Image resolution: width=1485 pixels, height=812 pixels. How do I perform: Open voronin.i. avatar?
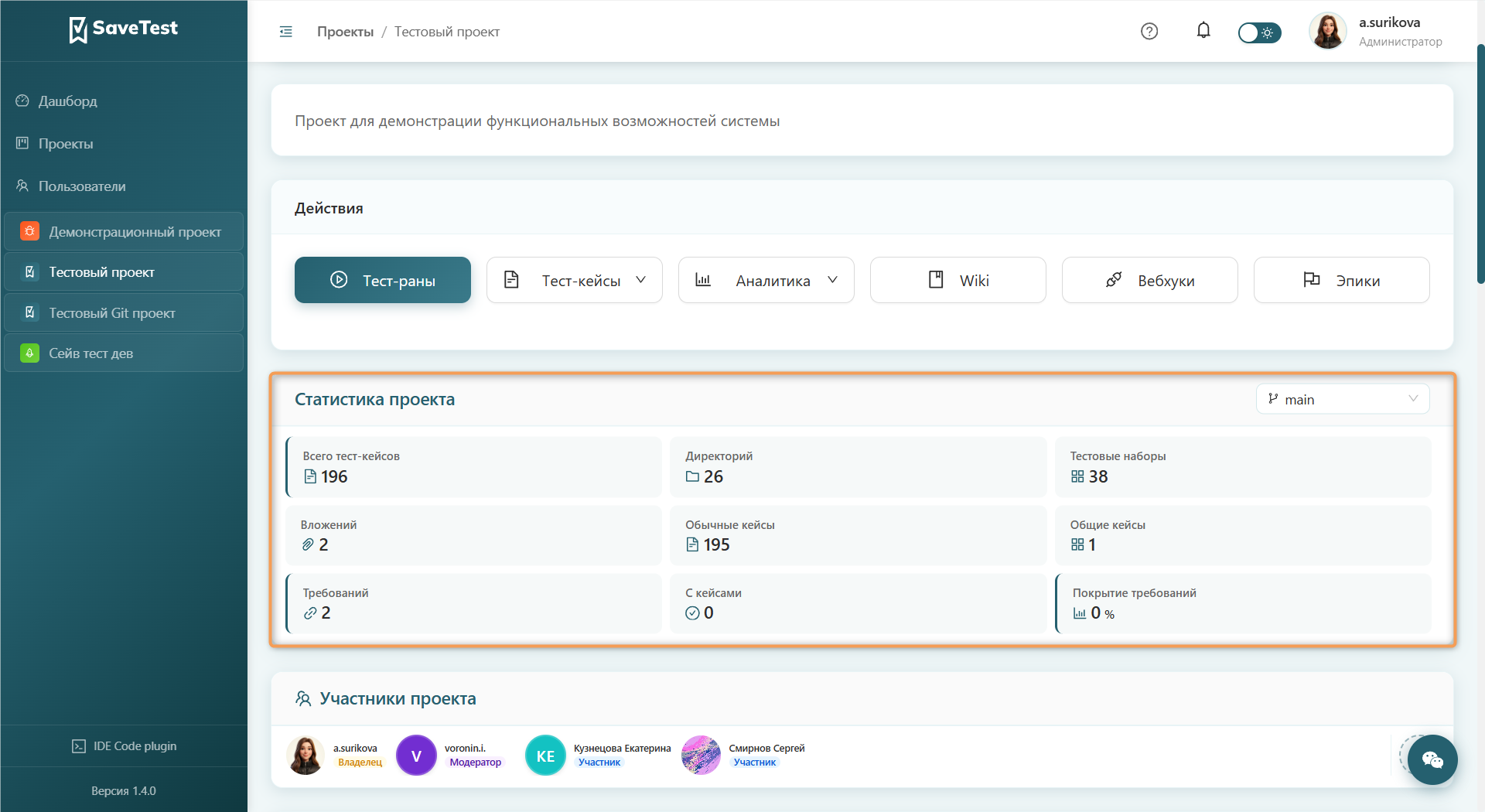coord(416,756)
